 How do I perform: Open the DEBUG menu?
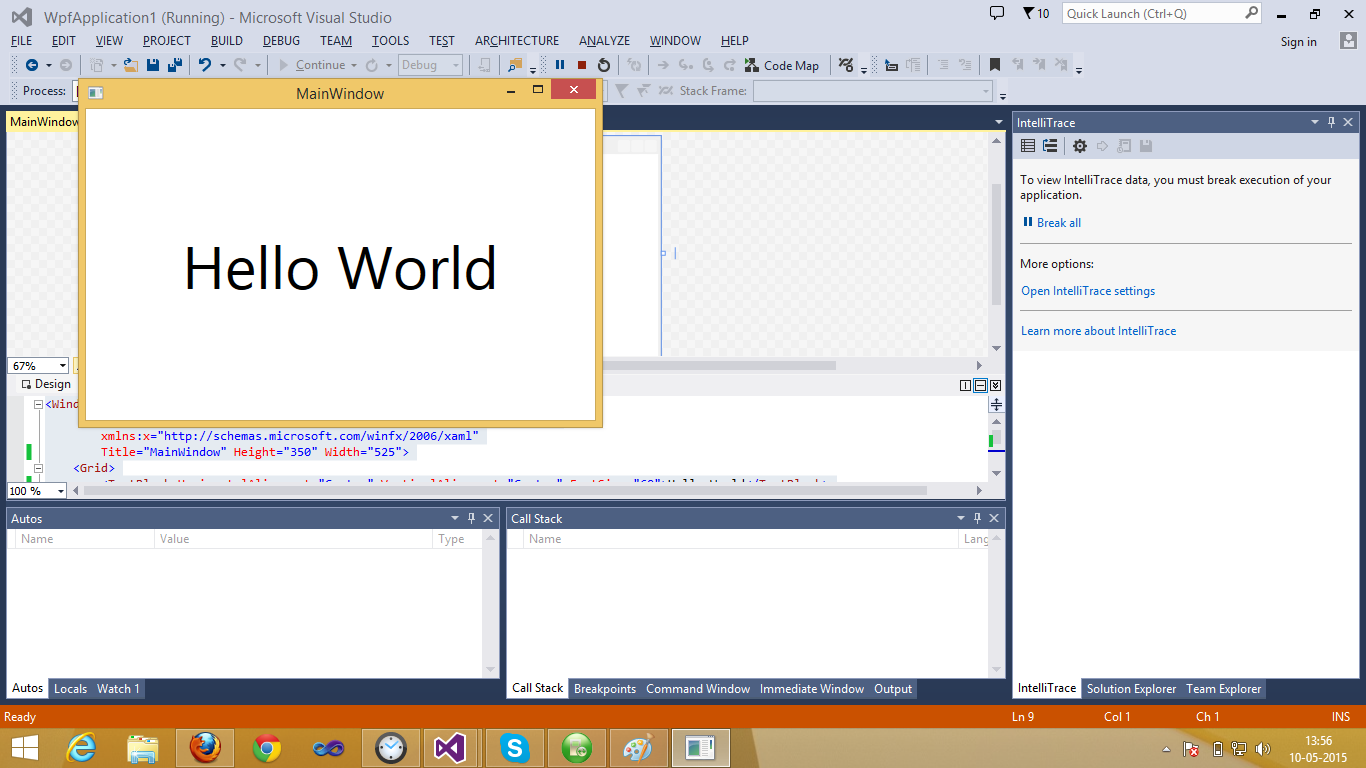click(281, 41)
